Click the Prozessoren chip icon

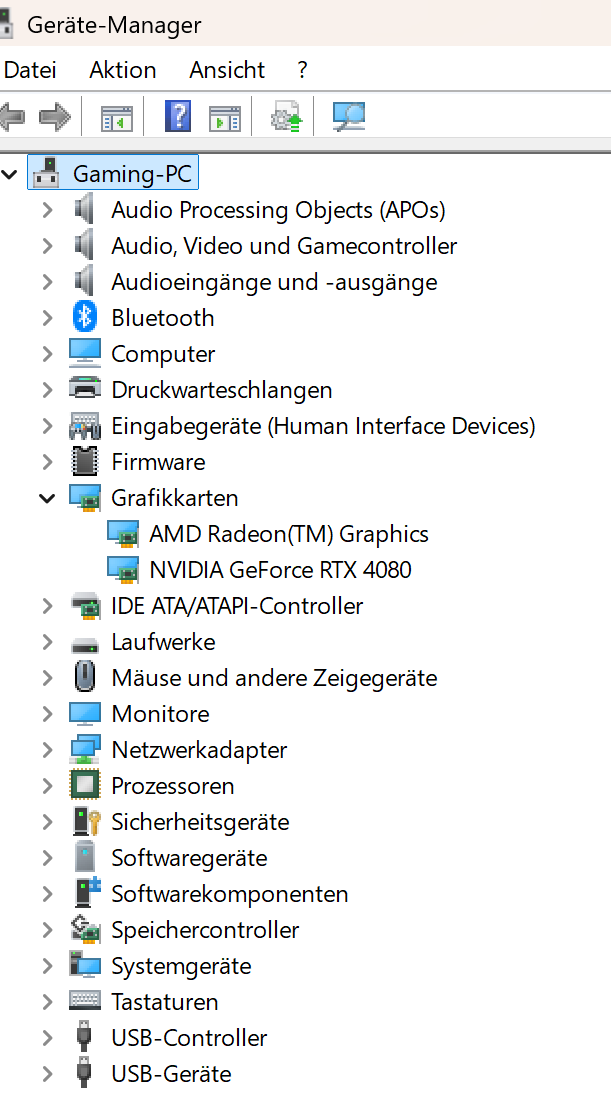85,786
